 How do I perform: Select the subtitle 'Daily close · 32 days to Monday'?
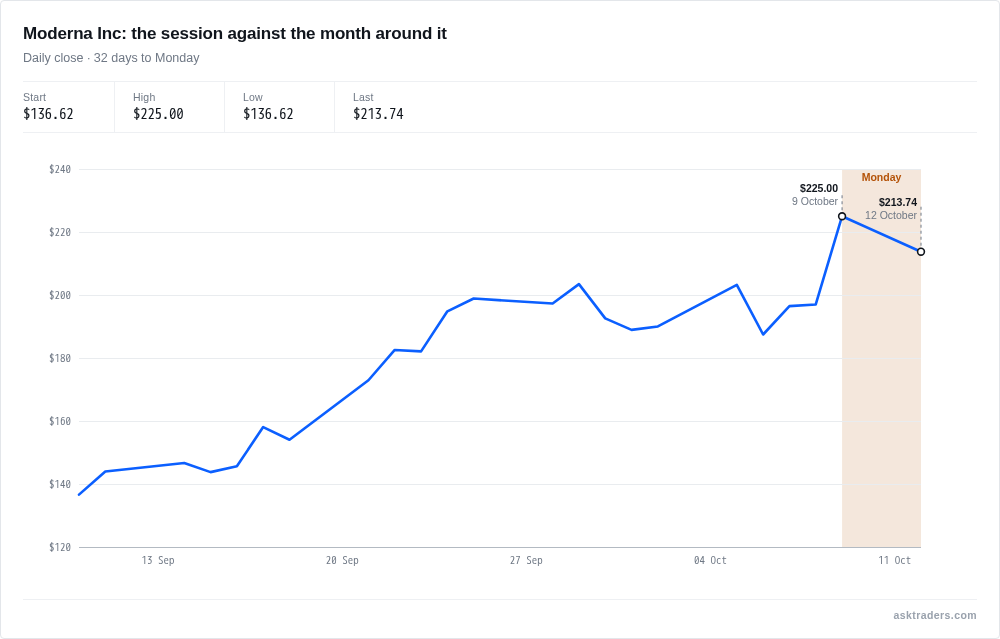click(x=111, y=57)
